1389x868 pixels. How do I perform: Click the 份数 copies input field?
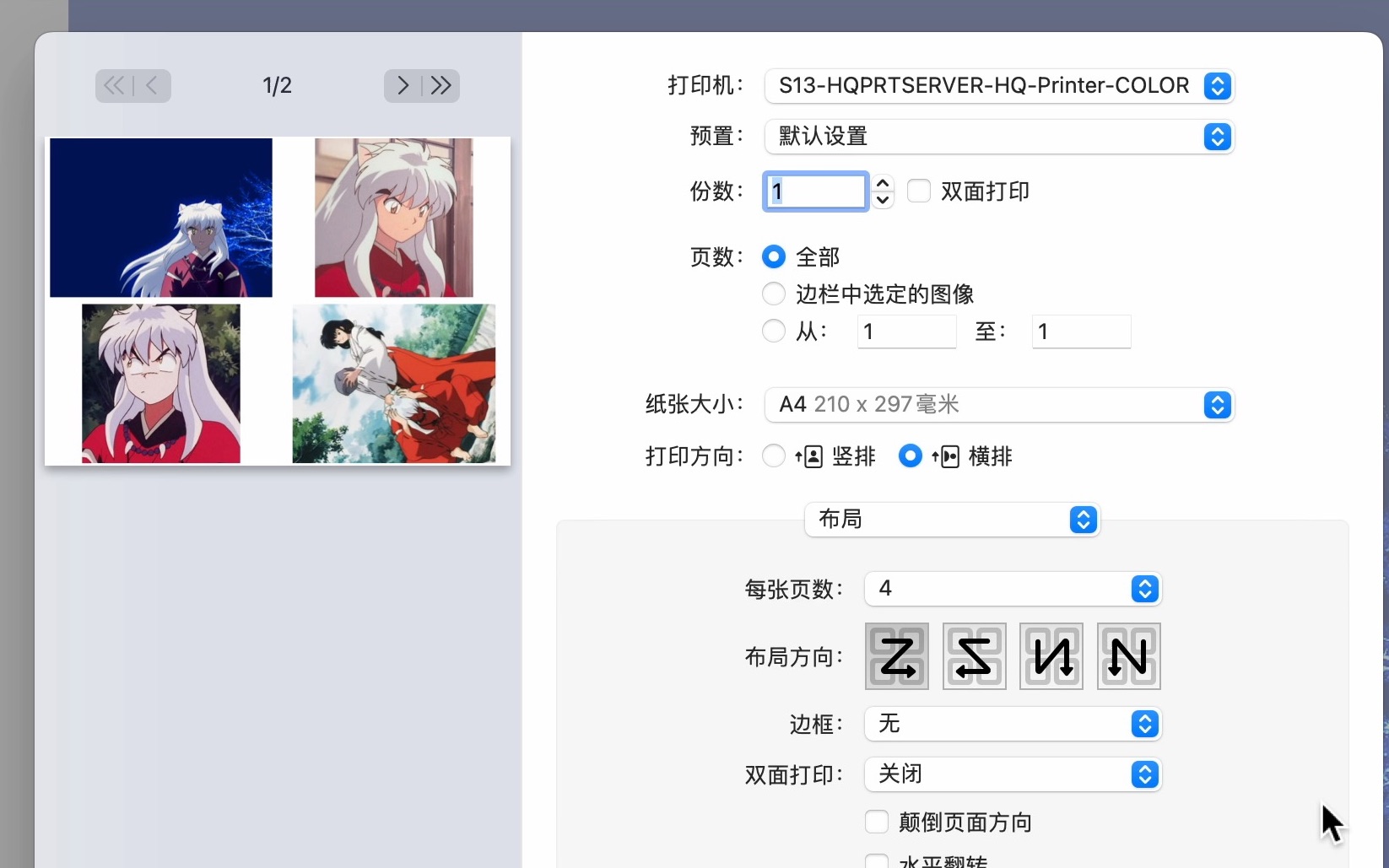coord(815,191)
